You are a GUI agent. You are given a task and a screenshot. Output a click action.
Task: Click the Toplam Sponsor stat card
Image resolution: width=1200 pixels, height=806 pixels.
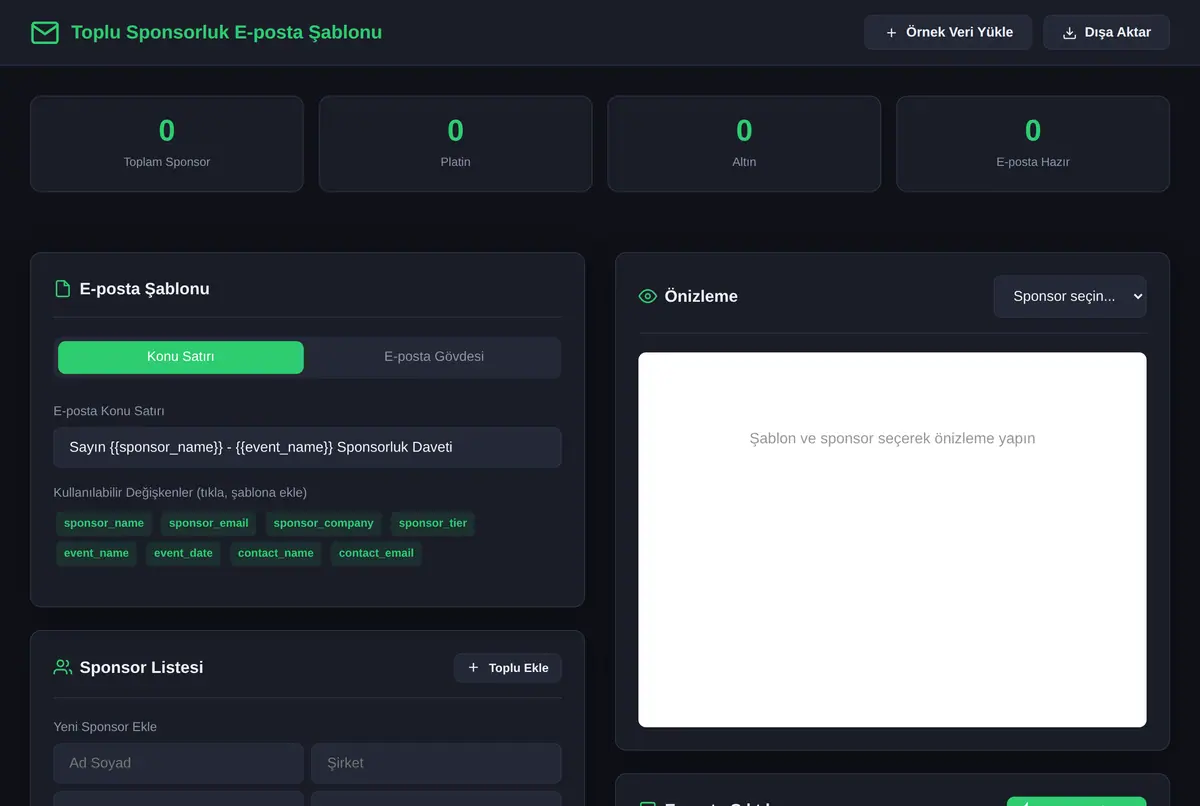click(167, 144)
